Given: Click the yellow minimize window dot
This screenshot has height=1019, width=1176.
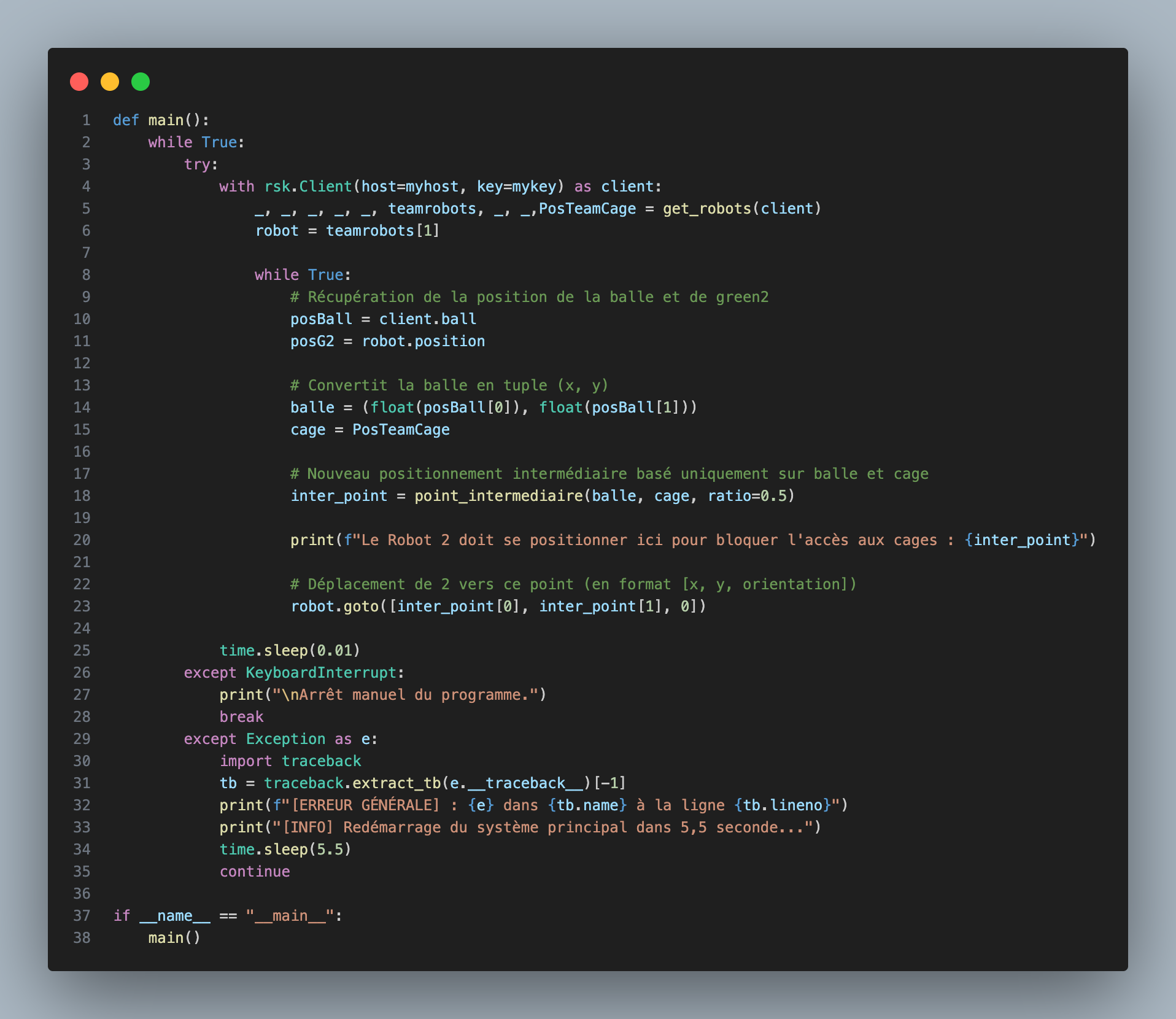Looking at the screenshot, I should pos(110,82).
